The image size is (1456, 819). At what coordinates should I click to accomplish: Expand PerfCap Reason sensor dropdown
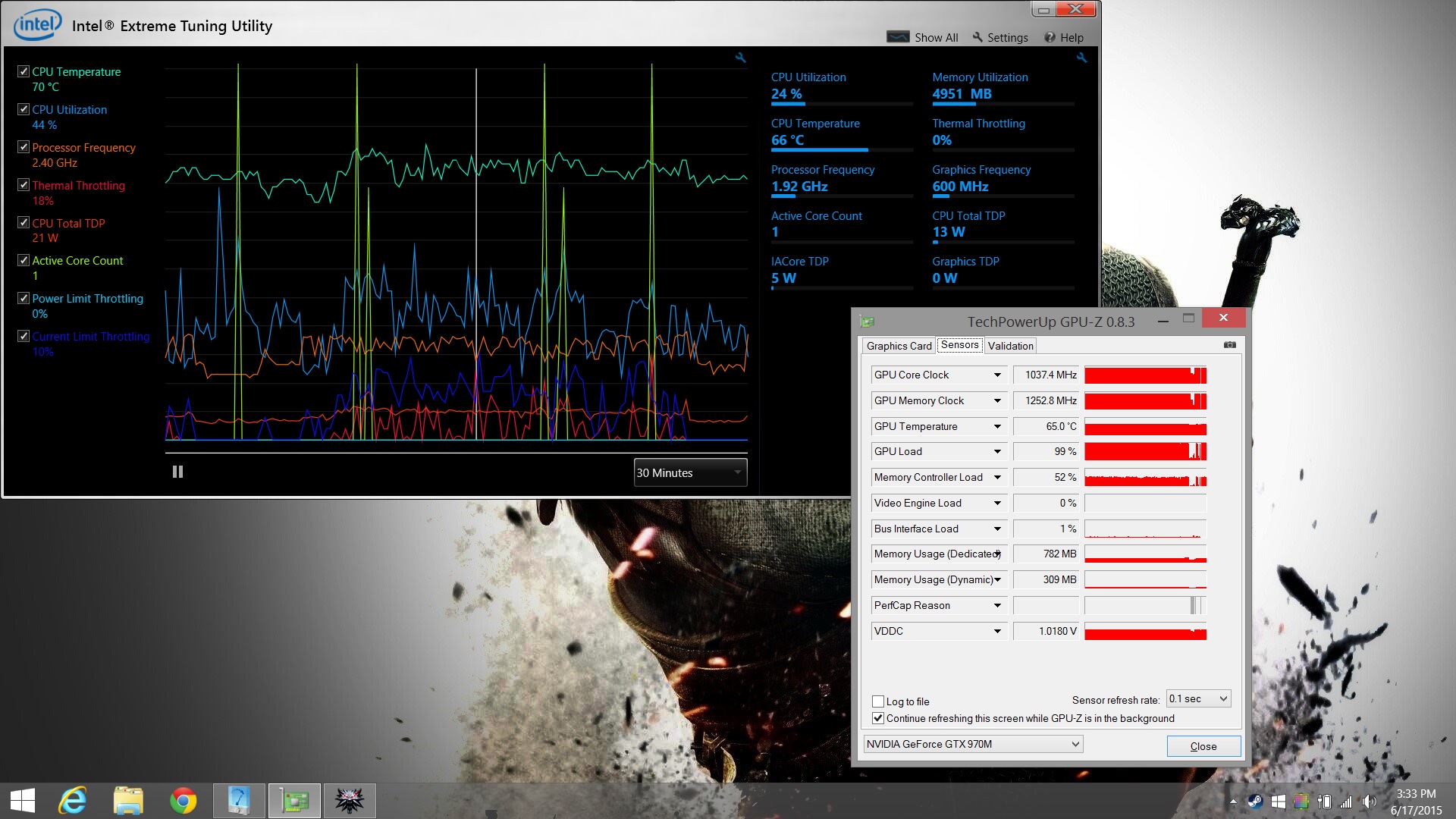[997, 605]
